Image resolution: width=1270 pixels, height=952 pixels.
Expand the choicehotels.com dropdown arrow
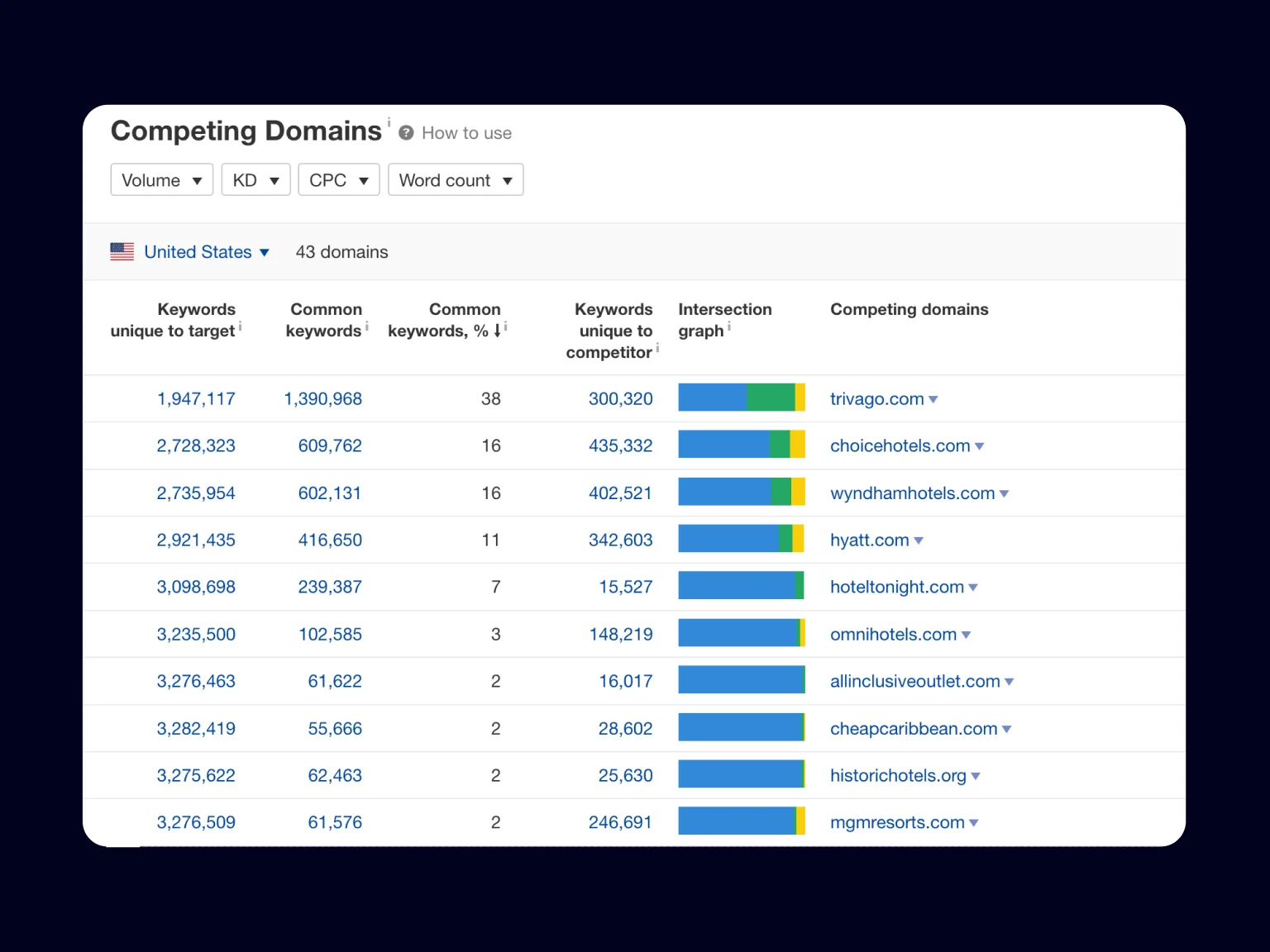click(980, 447)
